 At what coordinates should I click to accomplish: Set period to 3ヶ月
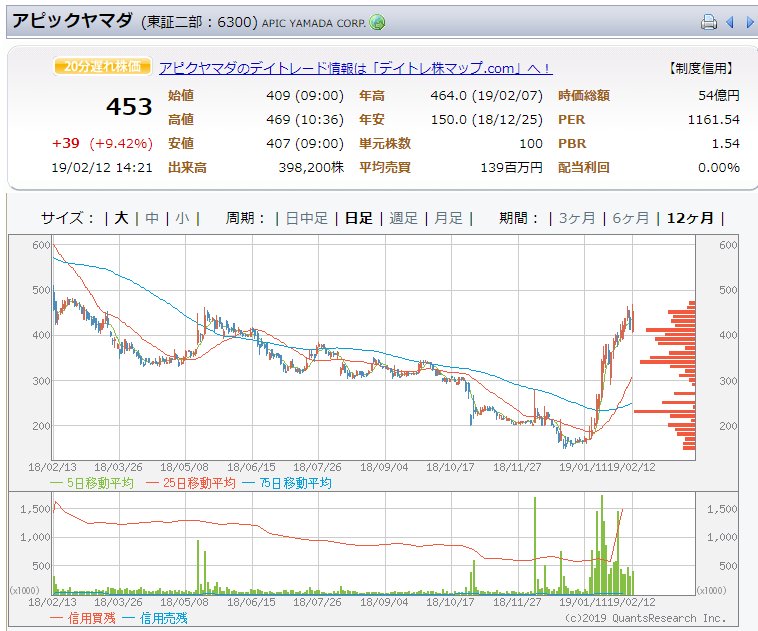point(577,218)
